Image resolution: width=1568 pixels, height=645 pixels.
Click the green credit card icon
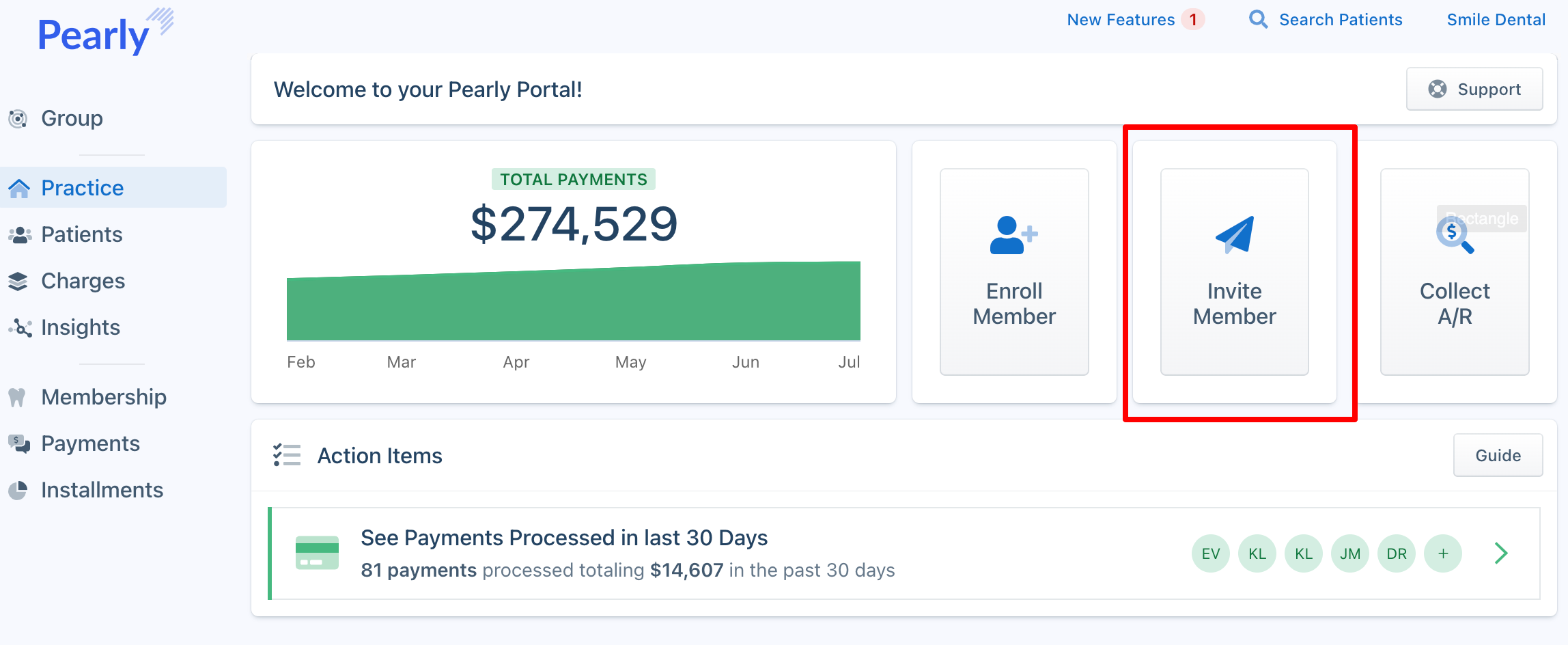point(317,553)
